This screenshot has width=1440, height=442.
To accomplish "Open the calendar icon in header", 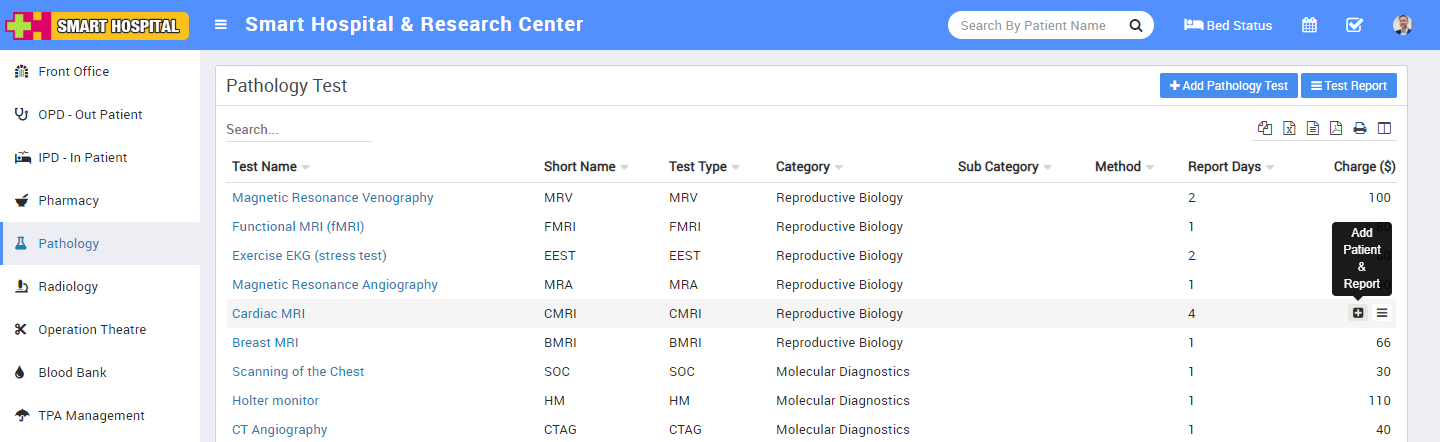I will (x=1309, y=25).
